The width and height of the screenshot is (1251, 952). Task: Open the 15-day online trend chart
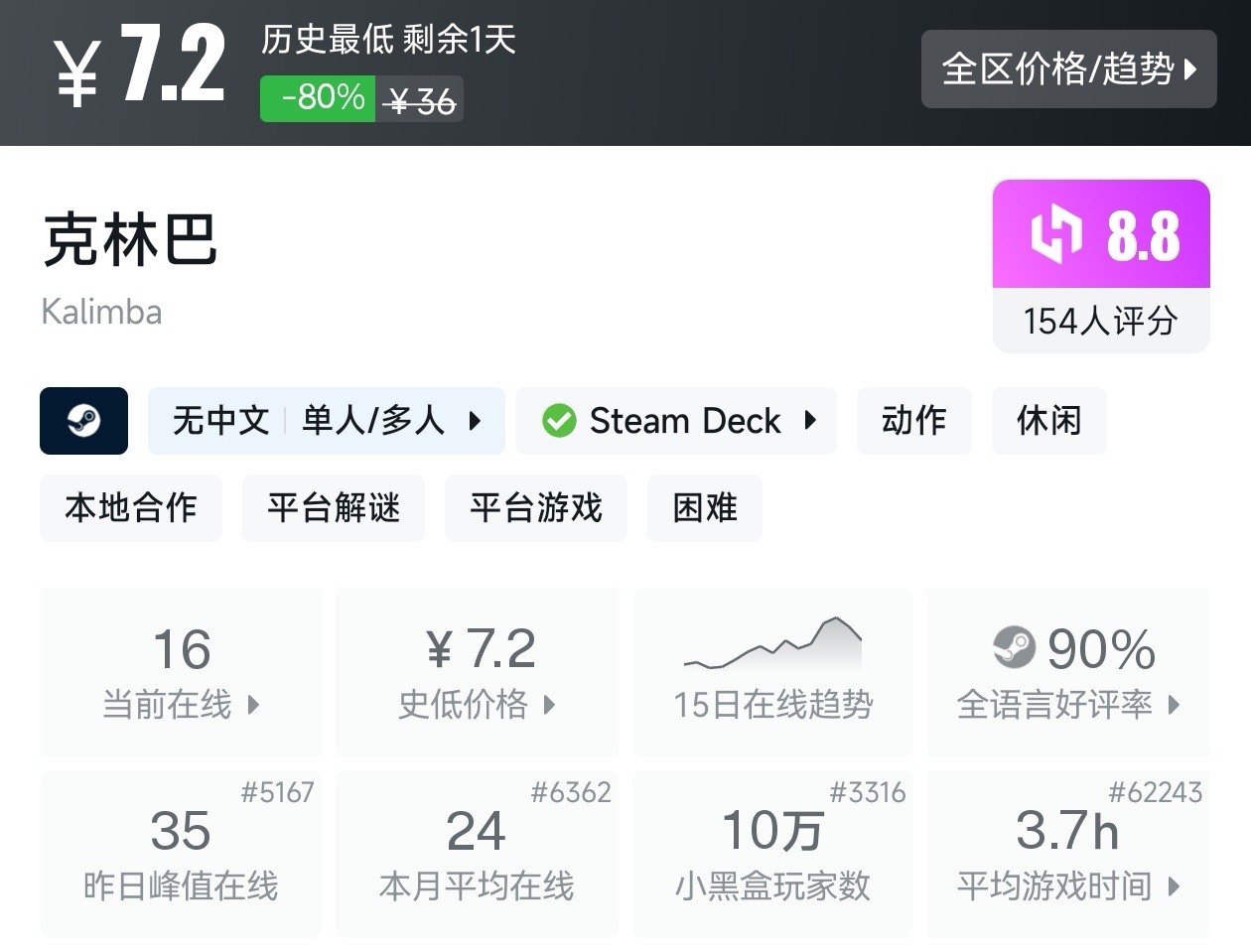(772, 671)
